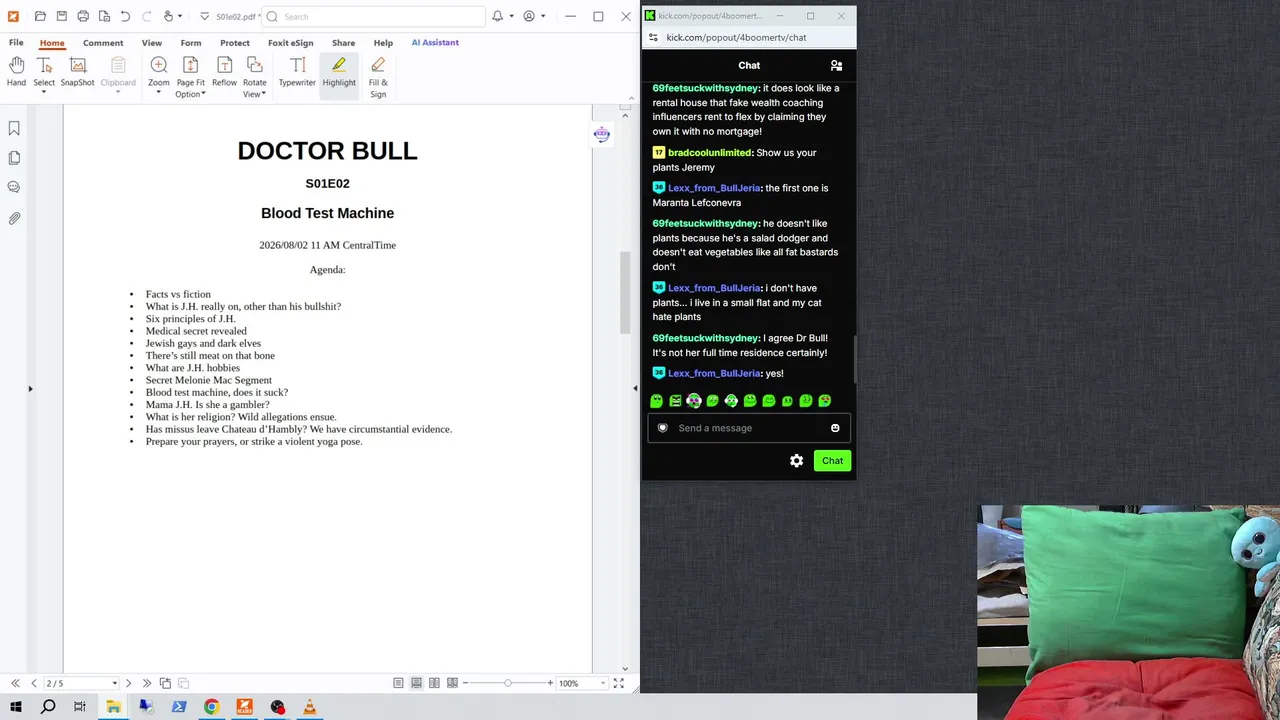Switch to the Protect tab
This screenshot has height=720, width=1280.
pos(235,43)
